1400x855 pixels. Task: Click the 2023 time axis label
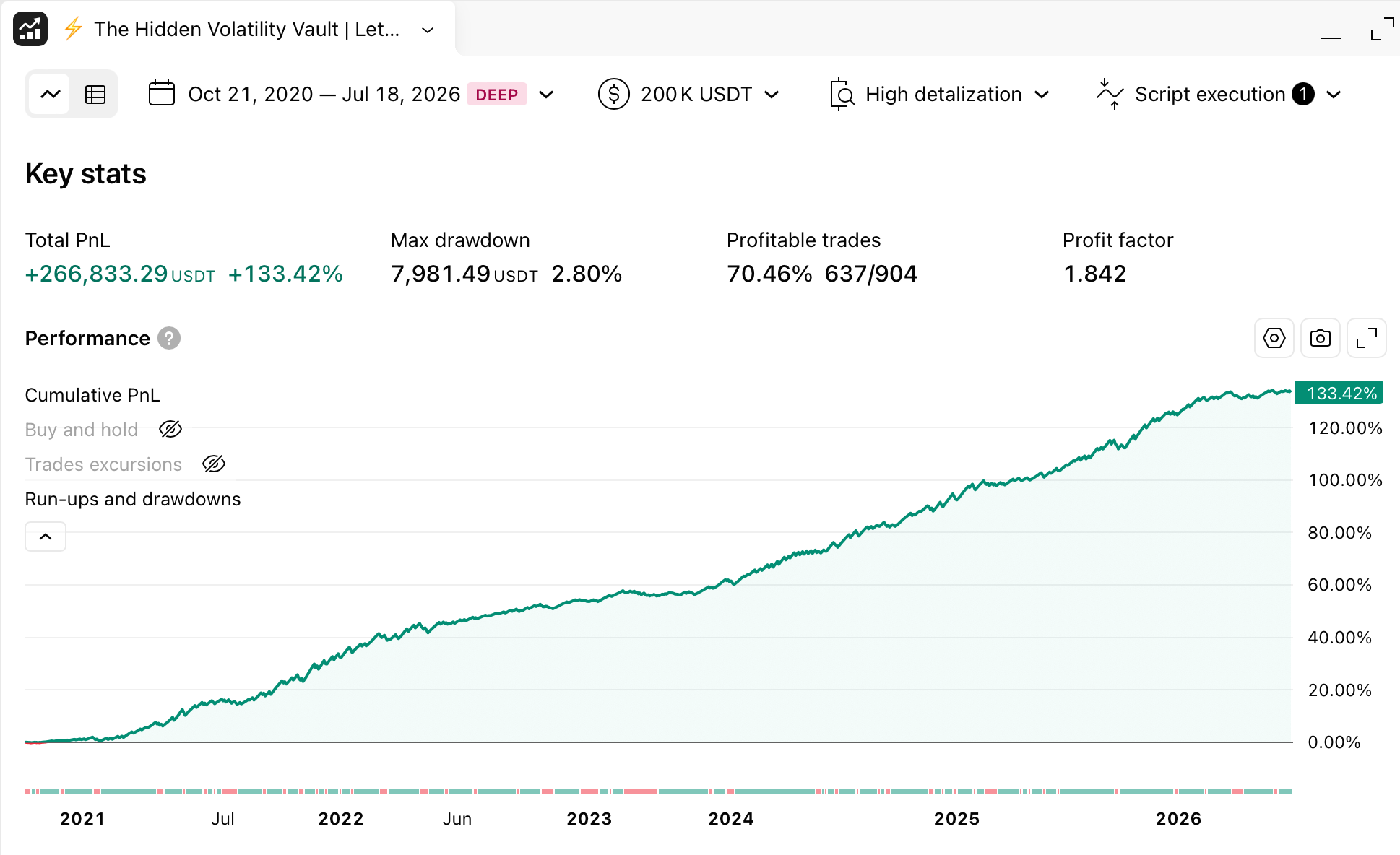(x=589, y=819)
